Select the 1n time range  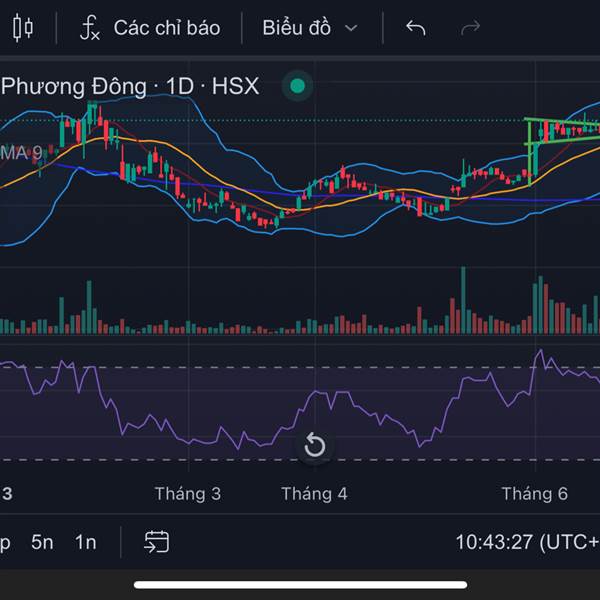click(86, 542)
